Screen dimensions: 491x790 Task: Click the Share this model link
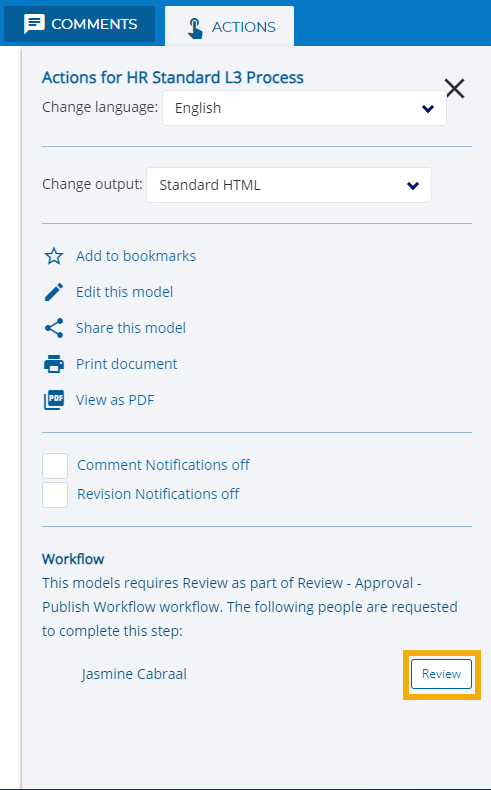(x=131, y=328)
